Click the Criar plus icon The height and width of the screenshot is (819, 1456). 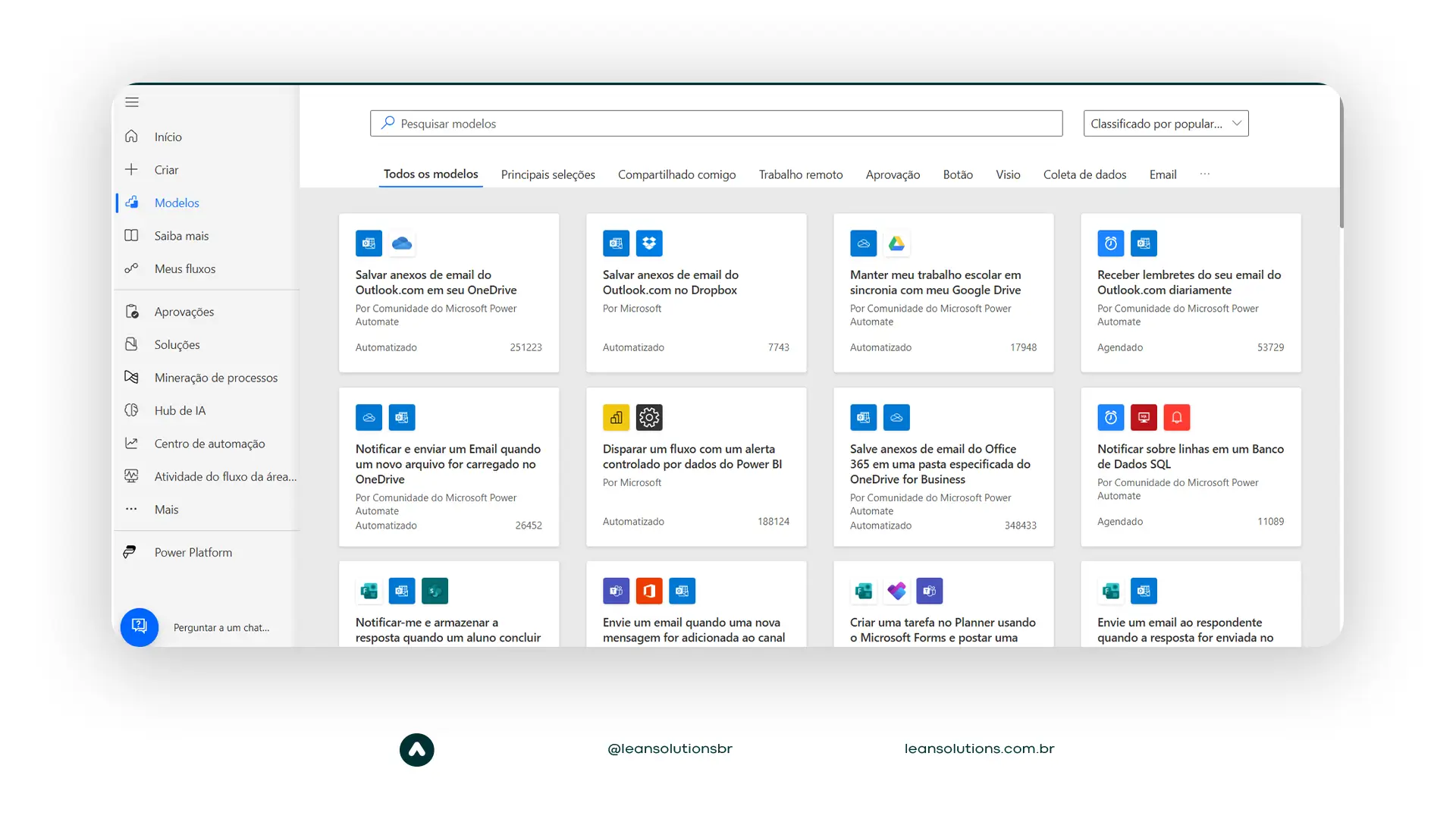click(x=131, y=169)
